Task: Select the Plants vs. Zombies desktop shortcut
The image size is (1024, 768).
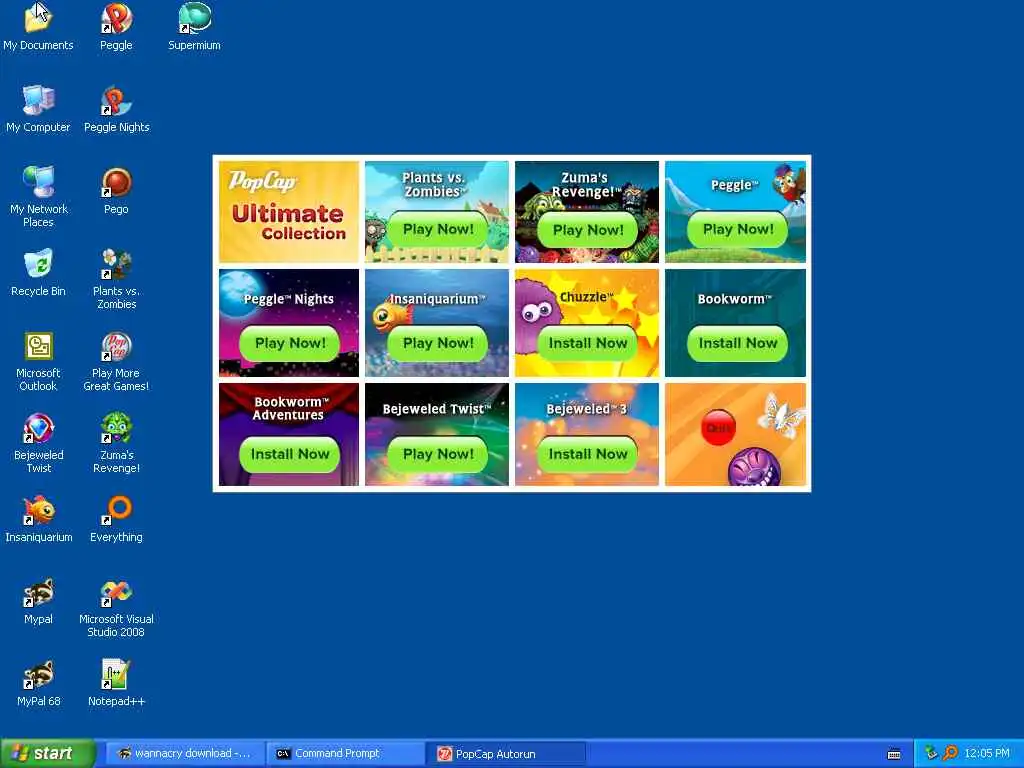Action: click(116, 279)
